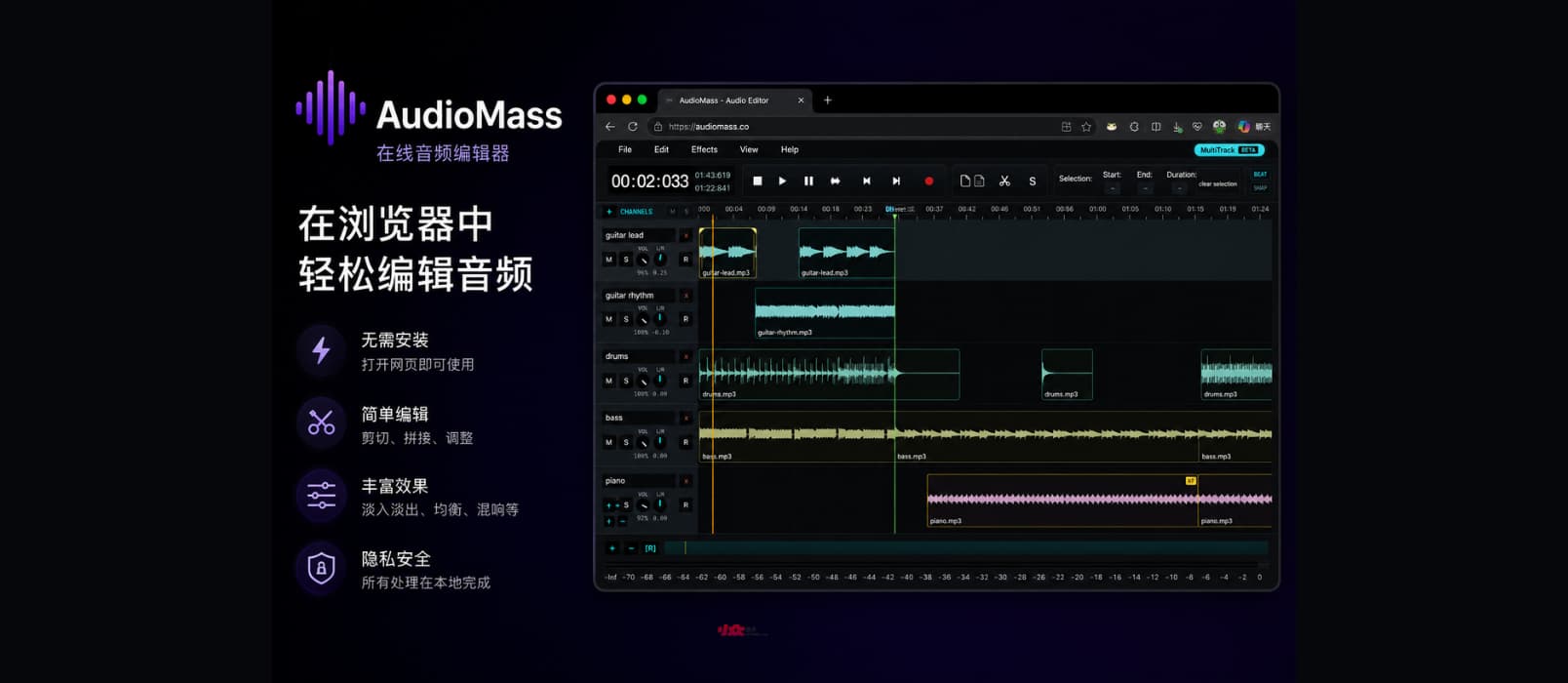Viewport: 1568px width, 683px height.
Task: Start recording with the red record button
Action: 928,181
